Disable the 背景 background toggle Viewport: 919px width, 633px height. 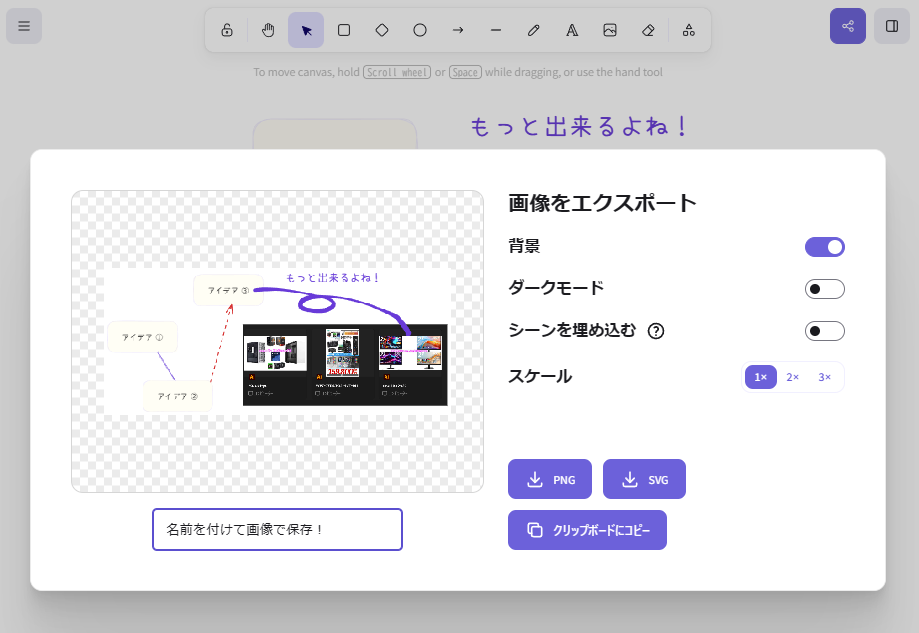pyautogui.click(x=824, y=247)
